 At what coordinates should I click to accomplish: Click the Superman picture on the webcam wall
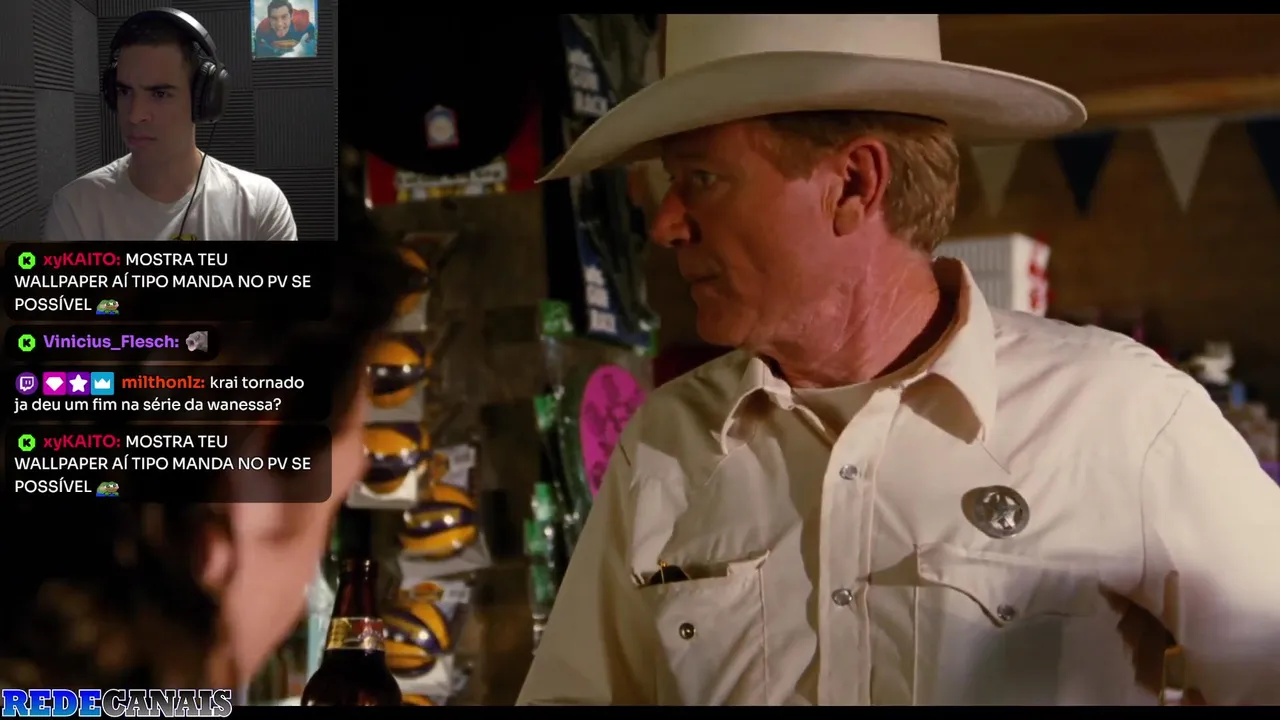(x=284, y=28)
